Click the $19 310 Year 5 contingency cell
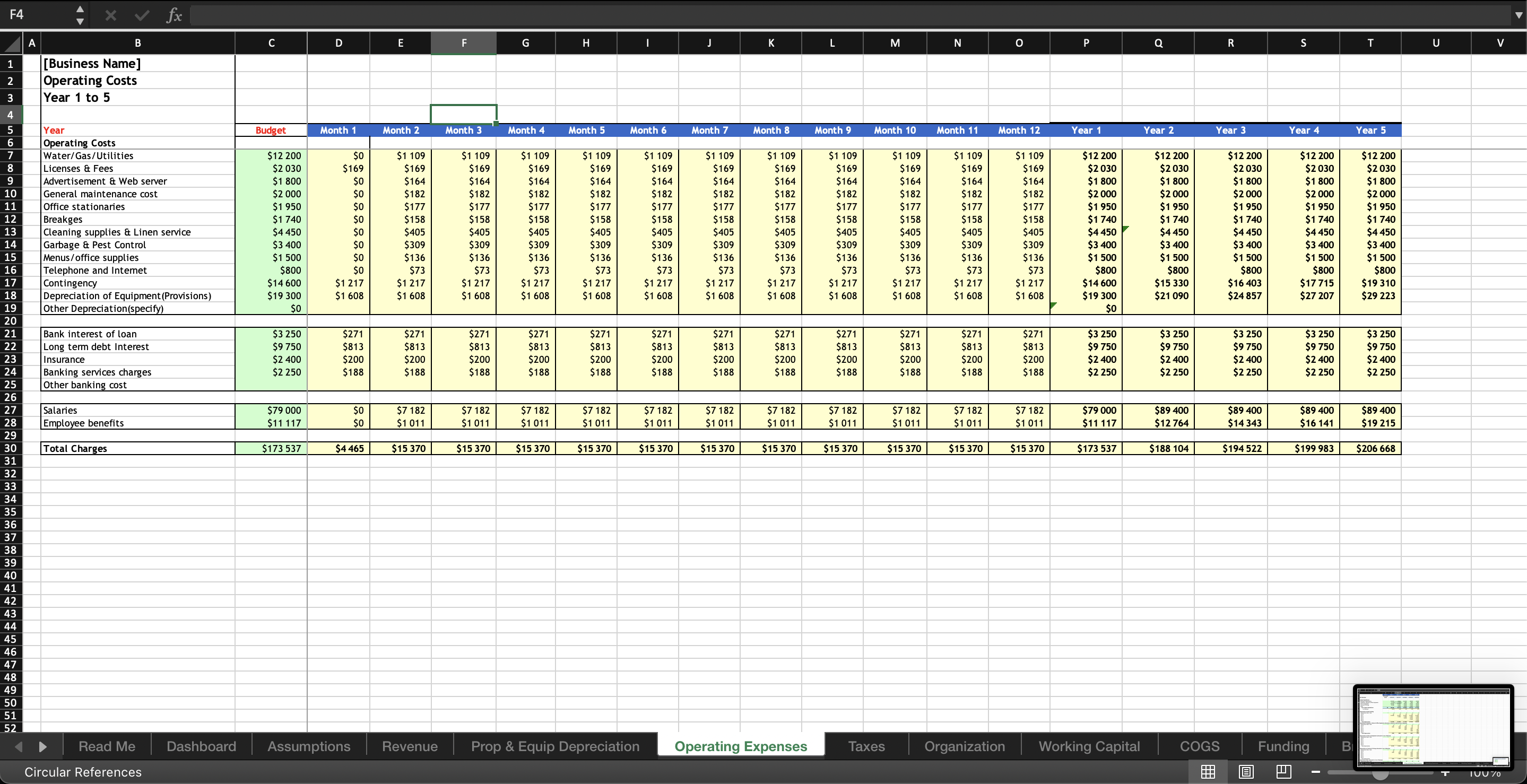 [1370, 283]
